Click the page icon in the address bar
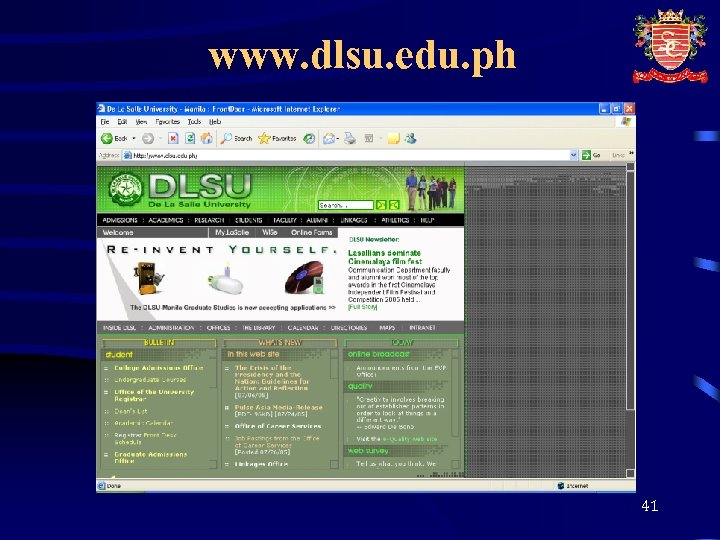720x540 pixels. (128, 156)
